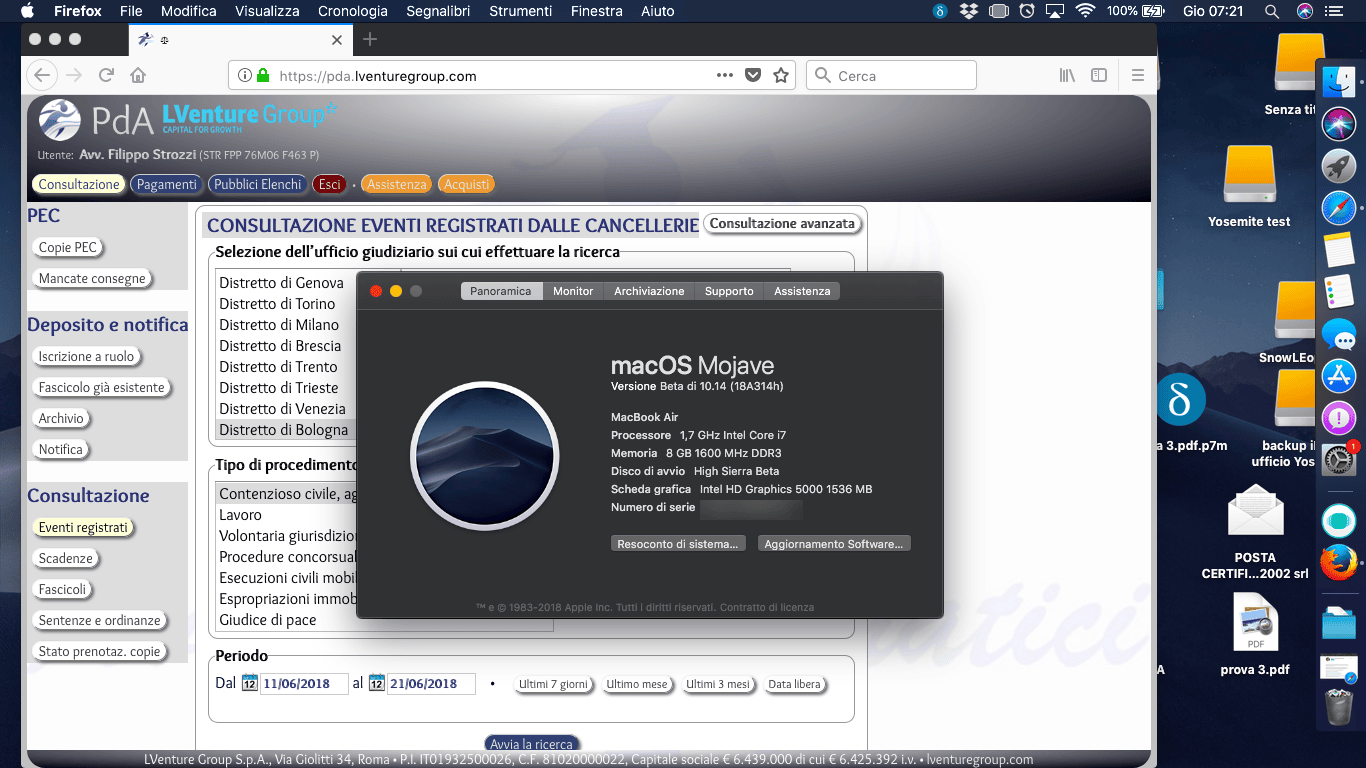Image resolution: width=1366 pixels, height=768 pixels.
Task: Open App Store from the Dock
Action: point(1338,376)
